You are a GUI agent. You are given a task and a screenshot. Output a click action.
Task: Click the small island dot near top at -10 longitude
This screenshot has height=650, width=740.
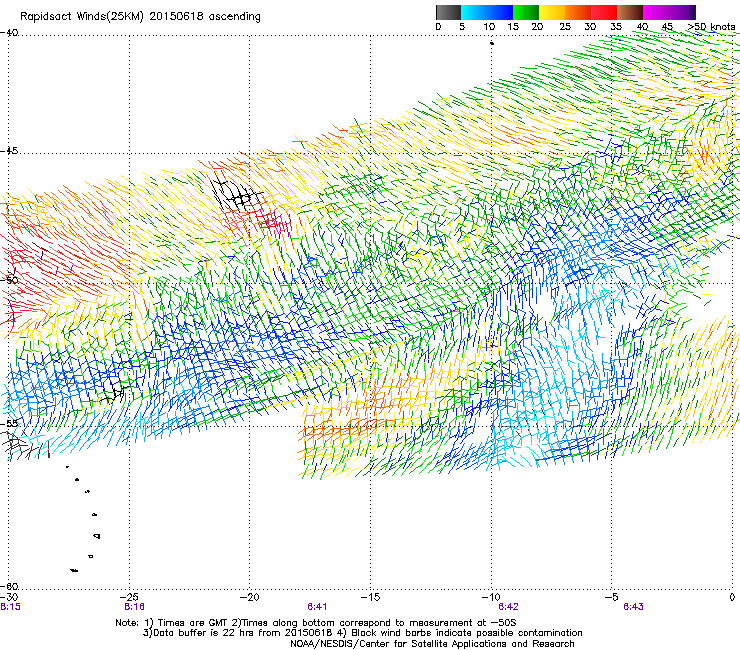[492, 43]
